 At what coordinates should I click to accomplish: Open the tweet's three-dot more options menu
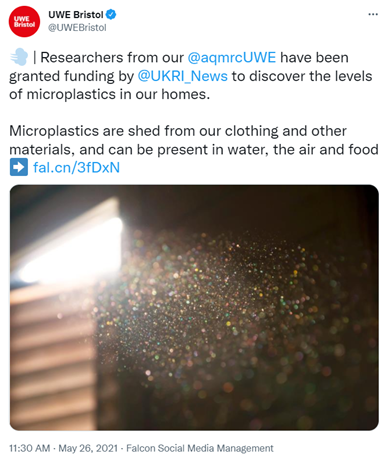[373, 14]
